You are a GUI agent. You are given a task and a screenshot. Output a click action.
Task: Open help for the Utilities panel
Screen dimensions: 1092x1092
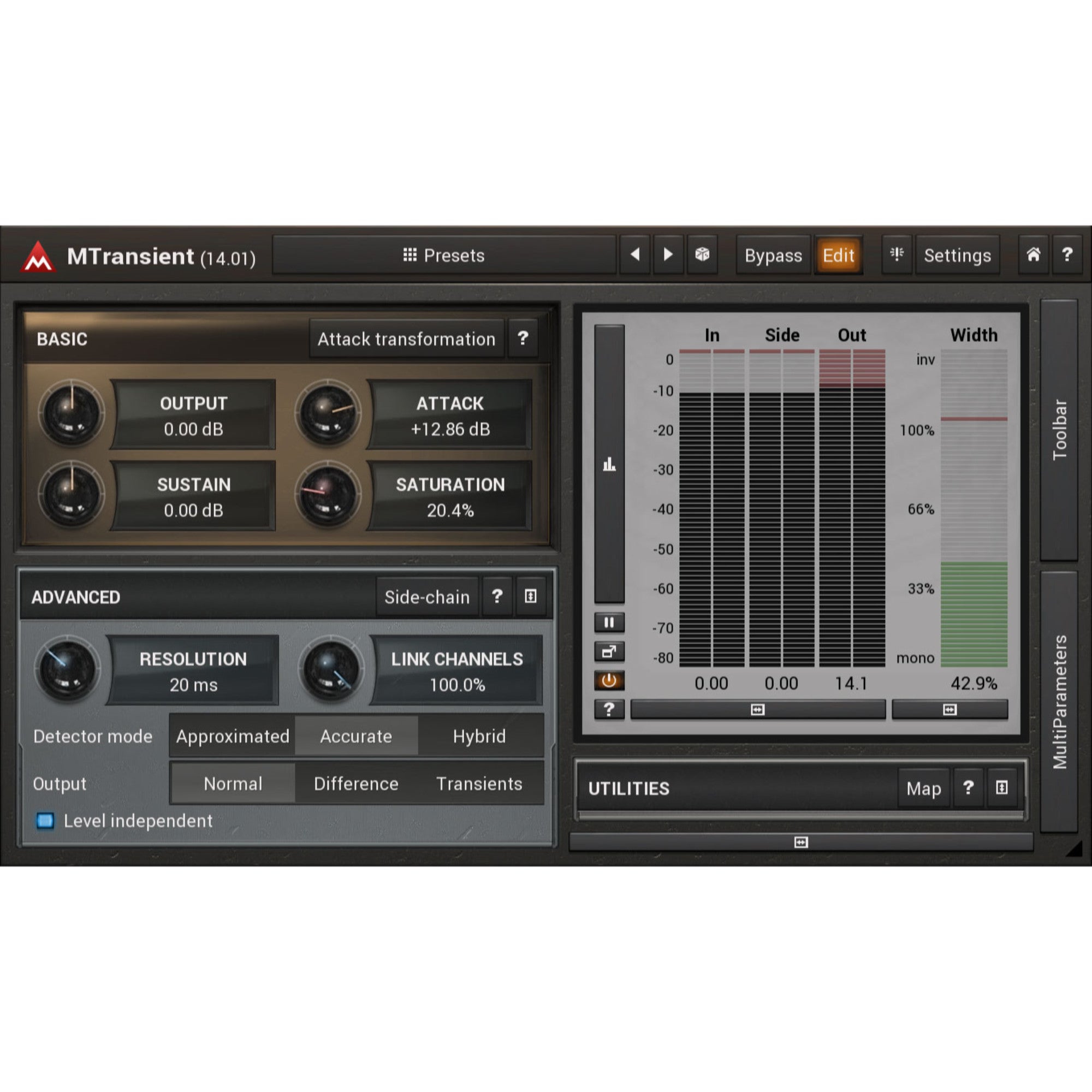(x=968, y=788)
